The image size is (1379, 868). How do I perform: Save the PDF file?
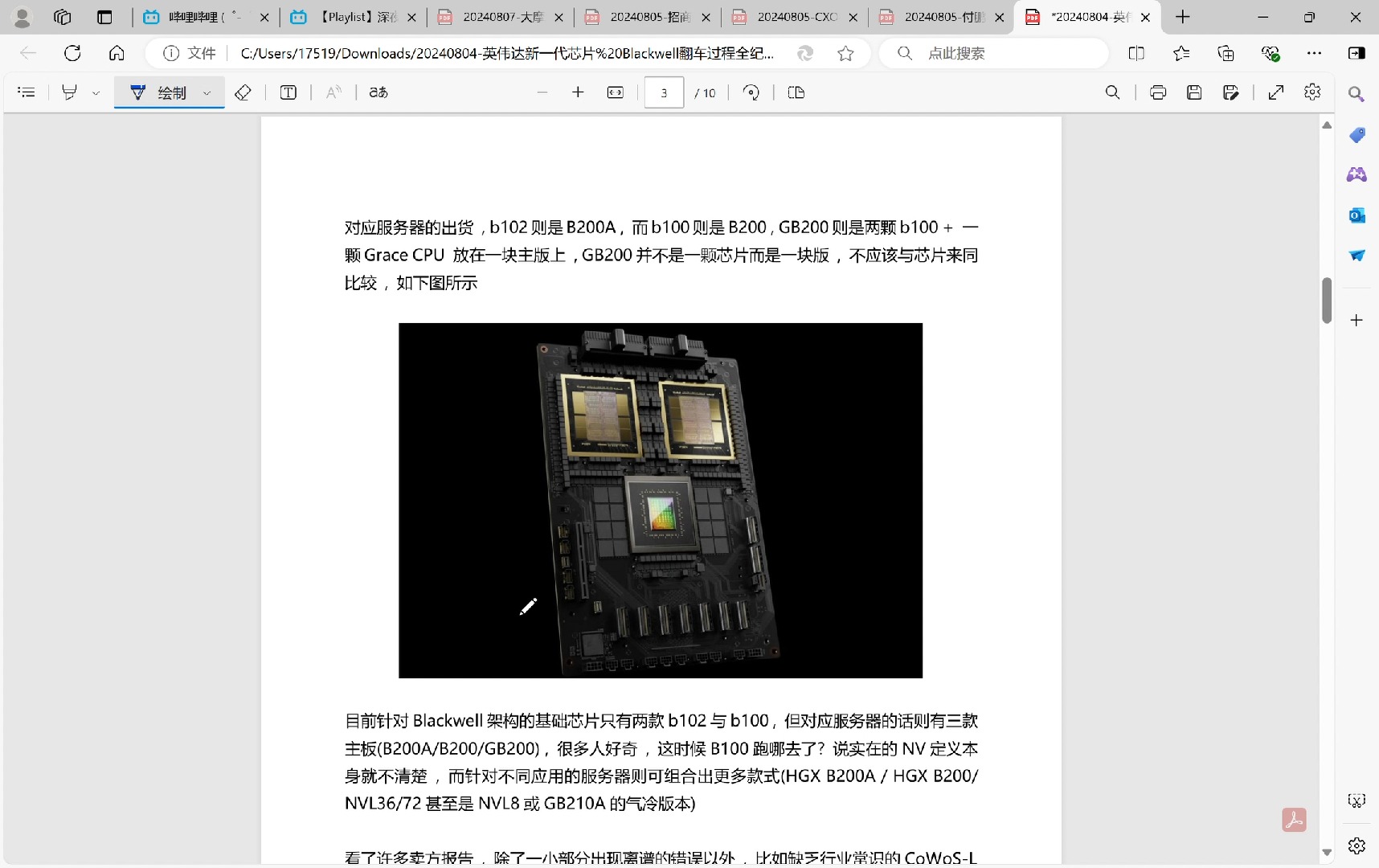point(1194,92)
